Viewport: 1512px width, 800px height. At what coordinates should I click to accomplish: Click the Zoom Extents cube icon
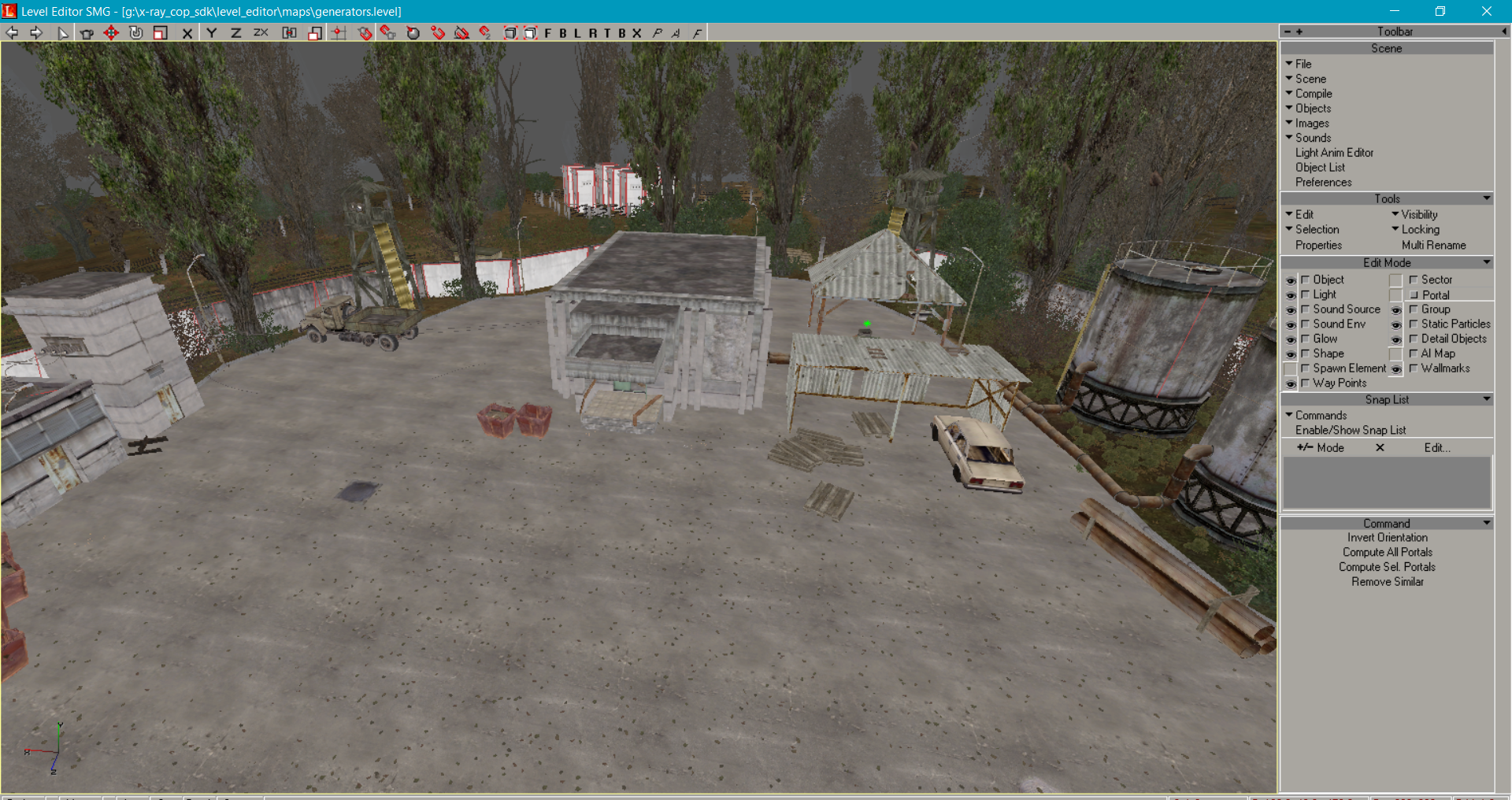[x=510, y=32]
